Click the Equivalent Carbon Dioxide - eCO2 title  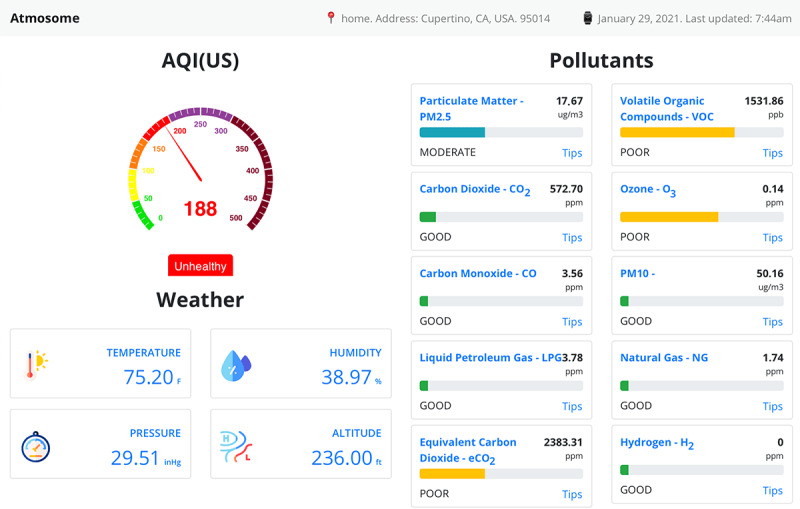coord(468,450)
